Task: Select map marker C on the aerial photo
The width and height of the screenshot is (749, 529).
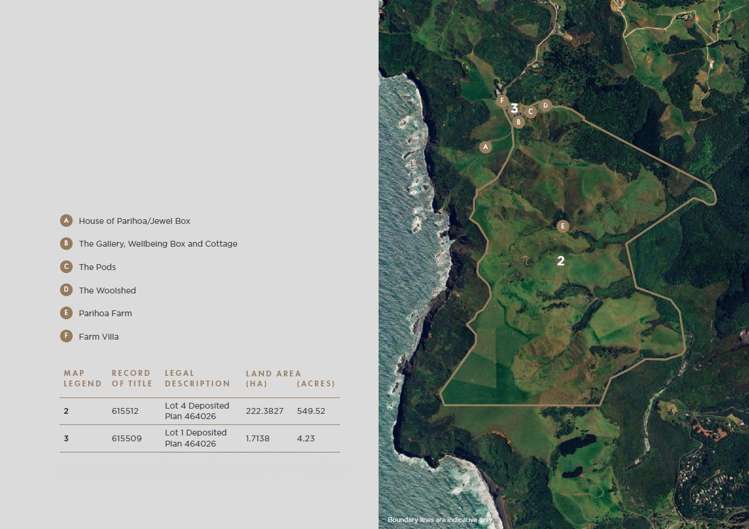Action: (530, 112)
